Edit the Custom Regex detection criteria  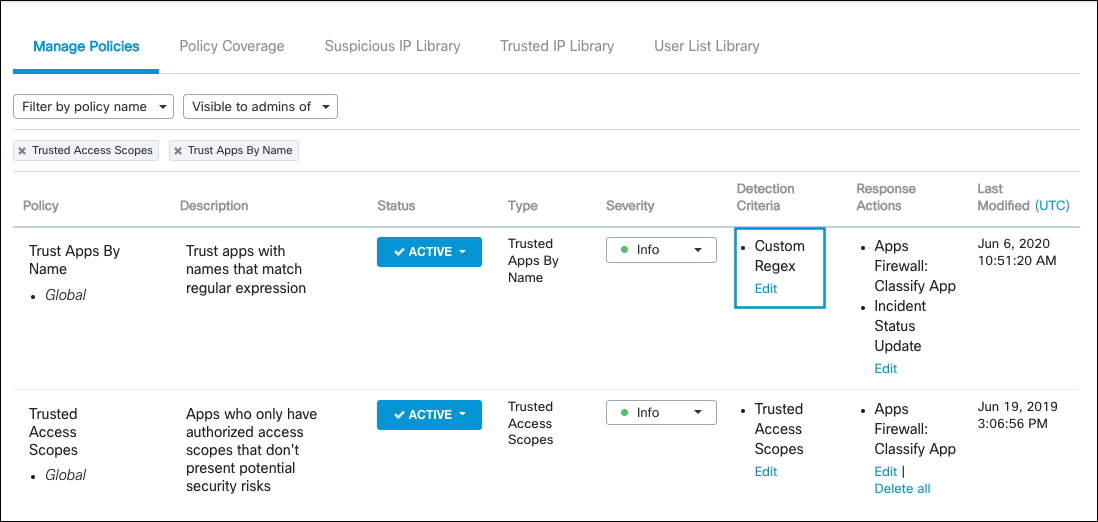click(x=766, y=289)
